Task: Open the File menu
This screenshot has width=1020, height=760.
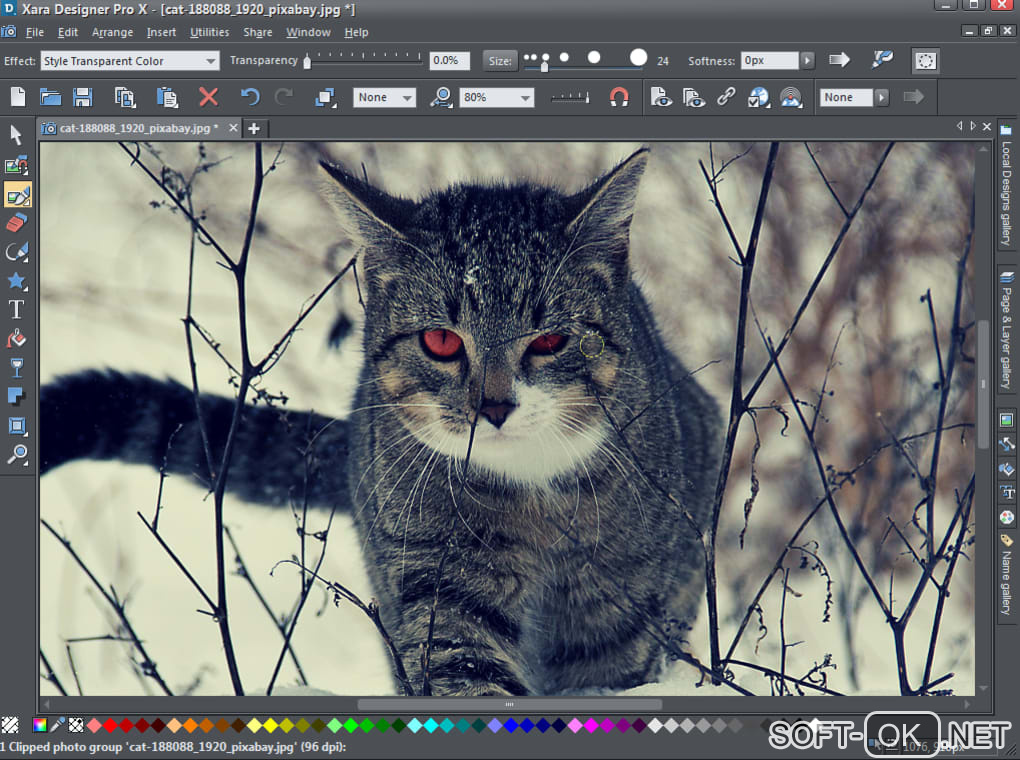Action: [x=34, y=32]
